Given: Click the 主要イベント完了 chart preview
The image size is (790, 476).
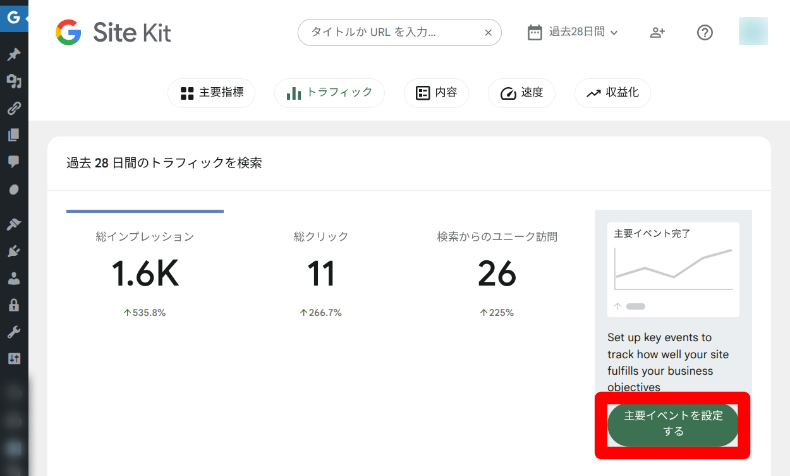Looking at the screenshot, I should pos(673,269).
